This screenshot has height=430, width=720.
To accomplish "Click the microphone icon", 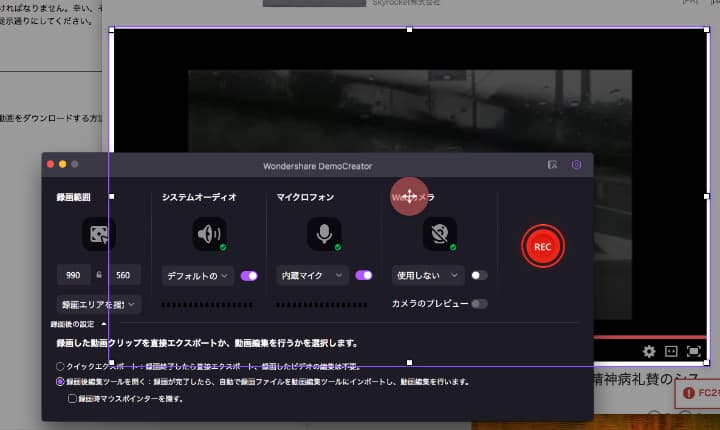I will 324,234.
